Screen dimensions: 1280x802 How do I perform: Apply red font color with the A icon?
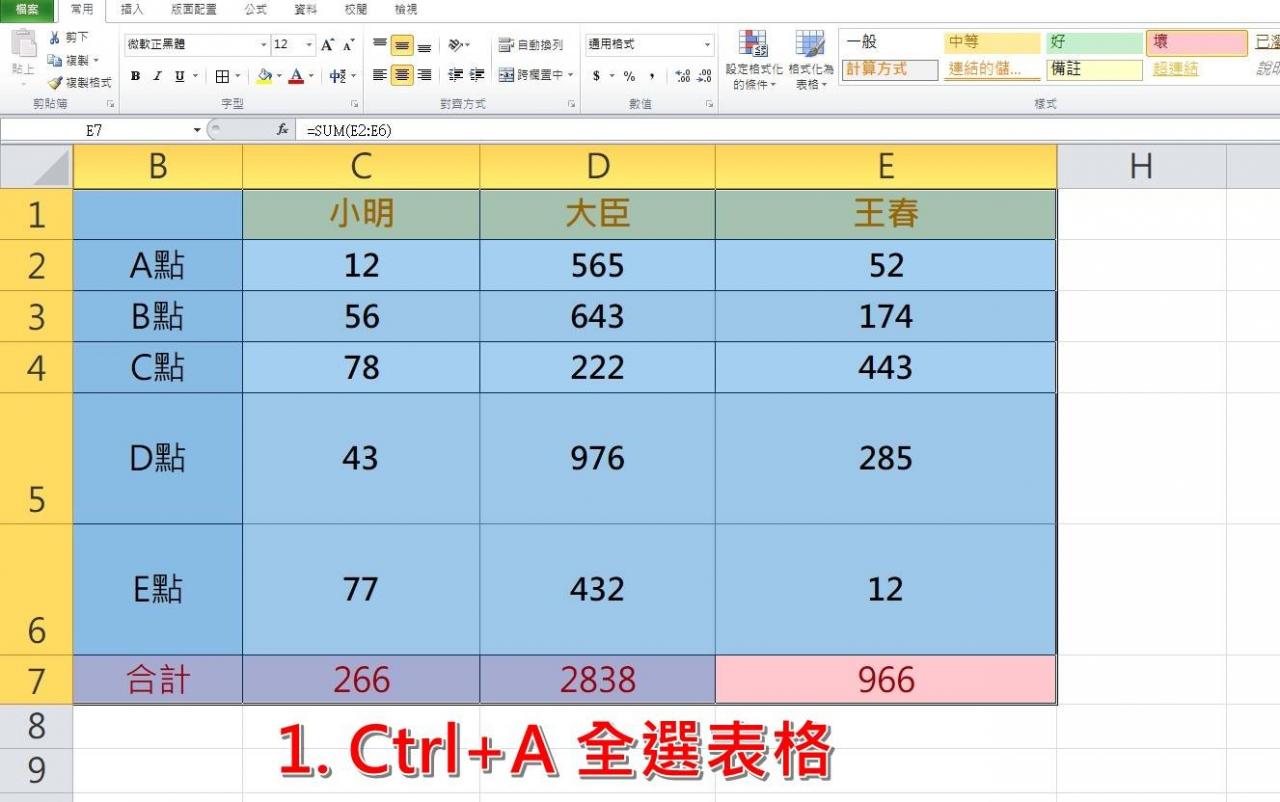click(x=296, y=76)
